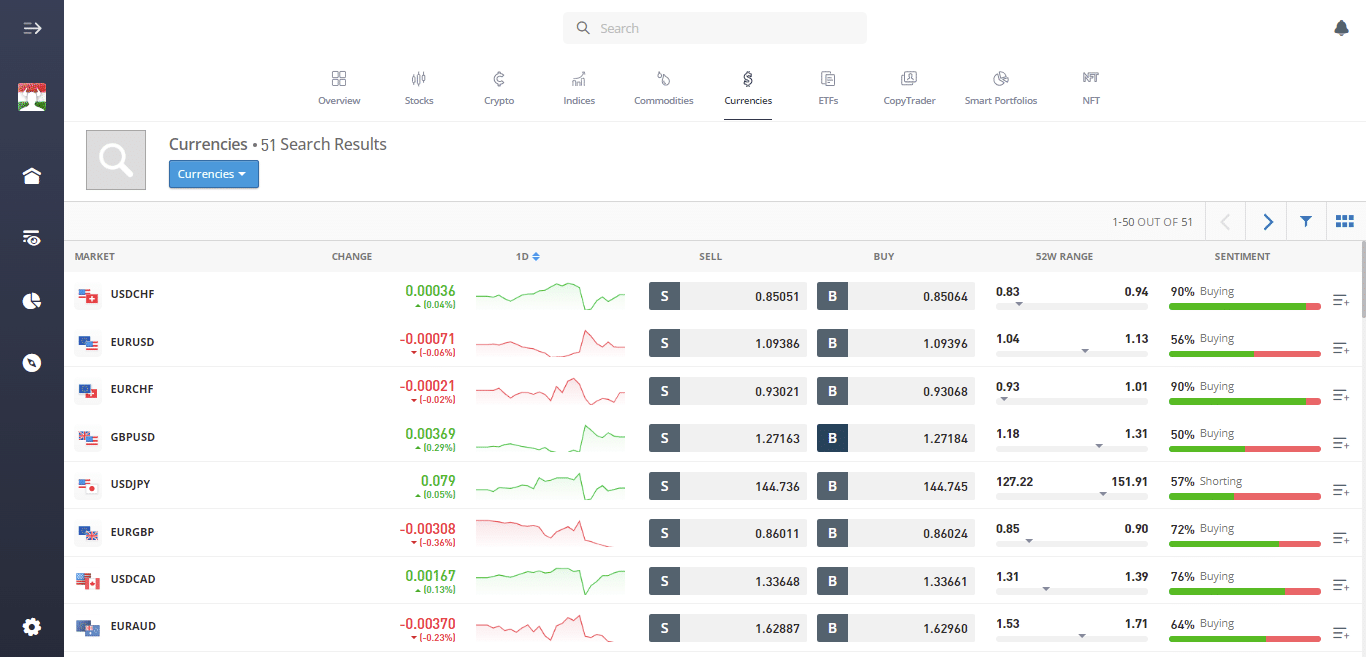
Task: Expand the sidebar navigation arrow
Action: pyautogui.click(x=31, y=28)
